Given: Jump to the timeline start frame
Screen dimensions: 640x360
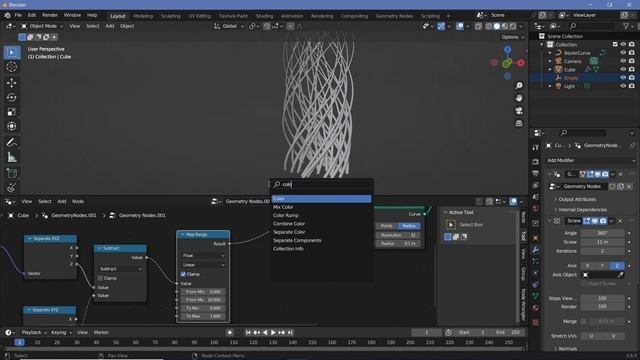Looking at the screenshot, I should [248, 332].
